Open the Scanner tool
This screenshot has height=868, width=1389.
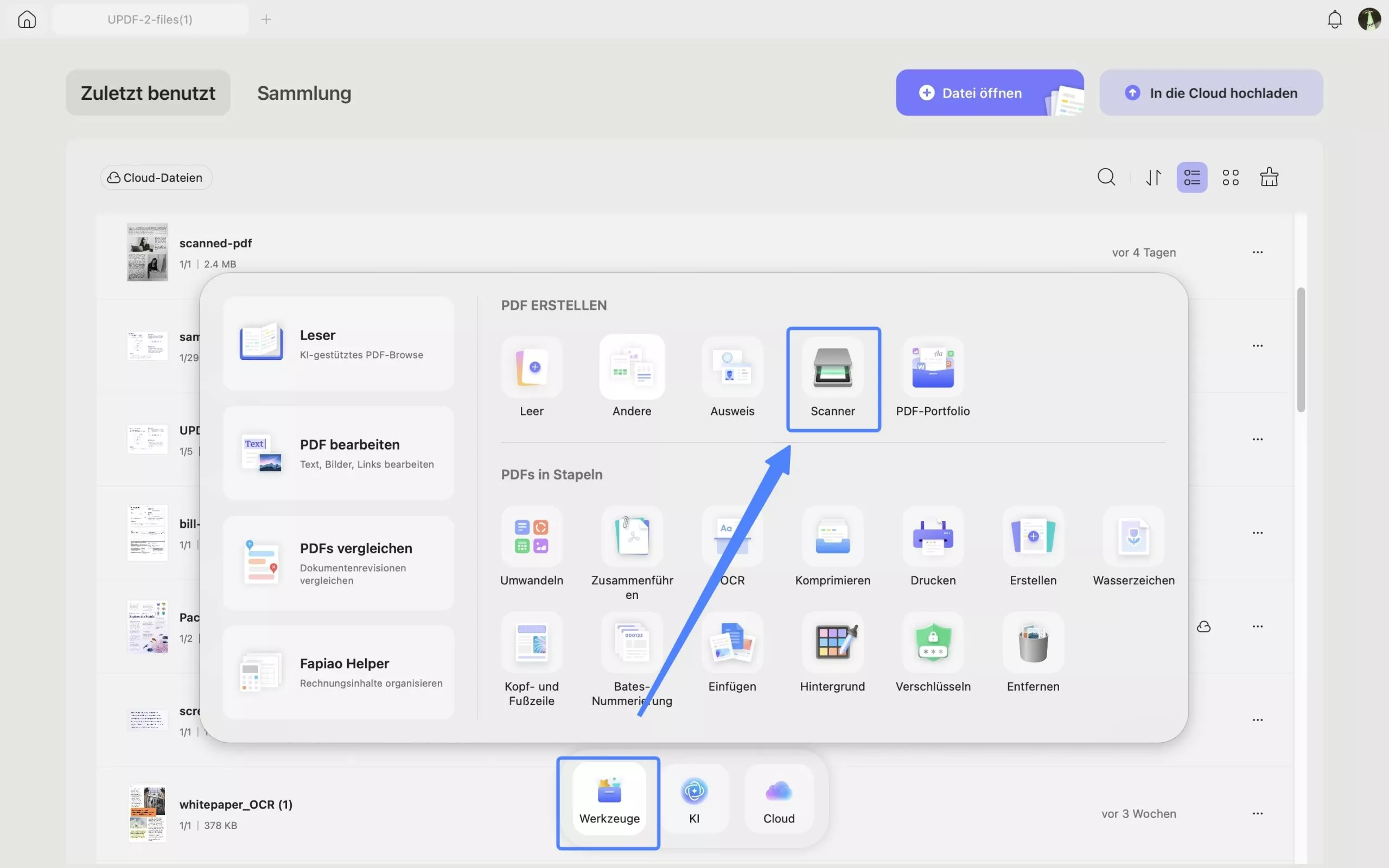832,368
